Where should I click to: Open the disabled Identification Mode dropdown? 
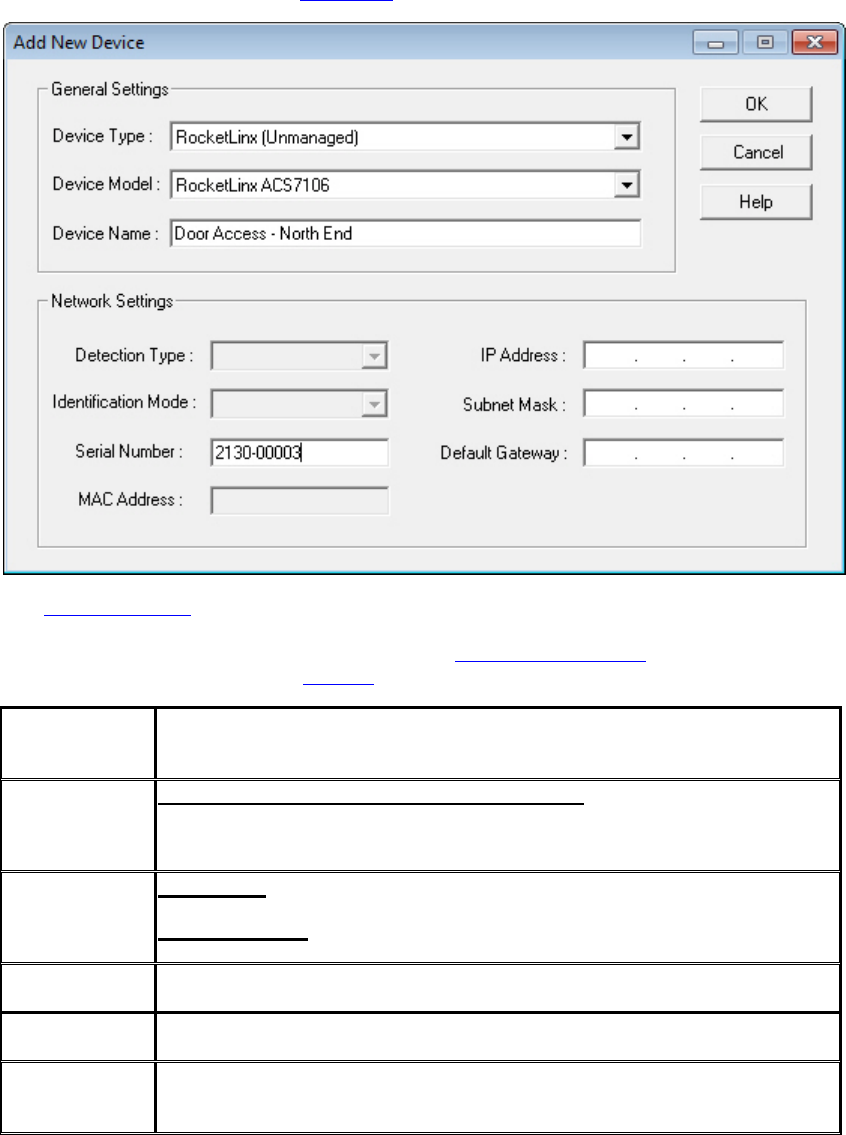click(x=300, y=404)
